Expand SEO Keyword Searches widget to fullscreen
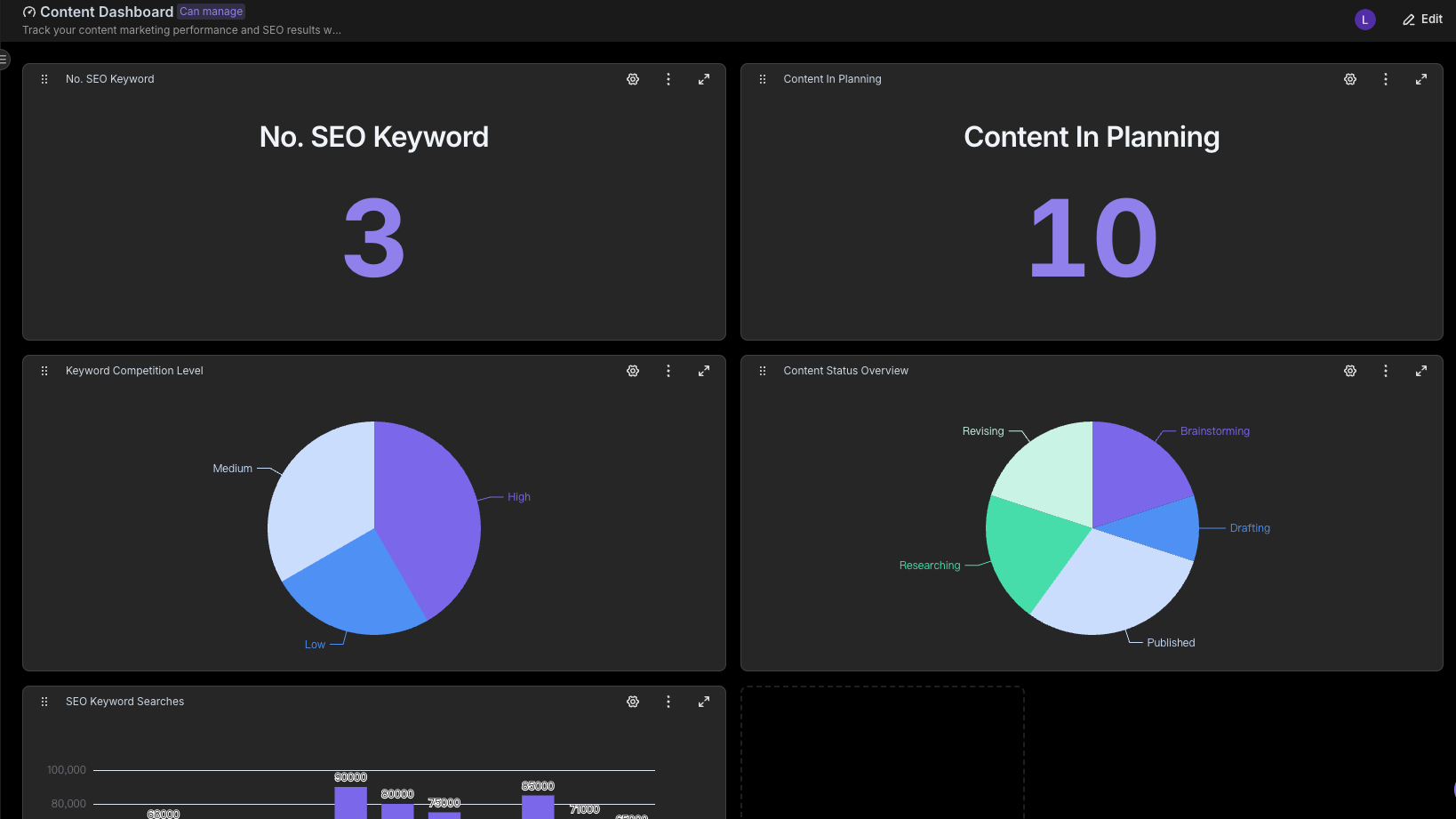 (704, 702)
